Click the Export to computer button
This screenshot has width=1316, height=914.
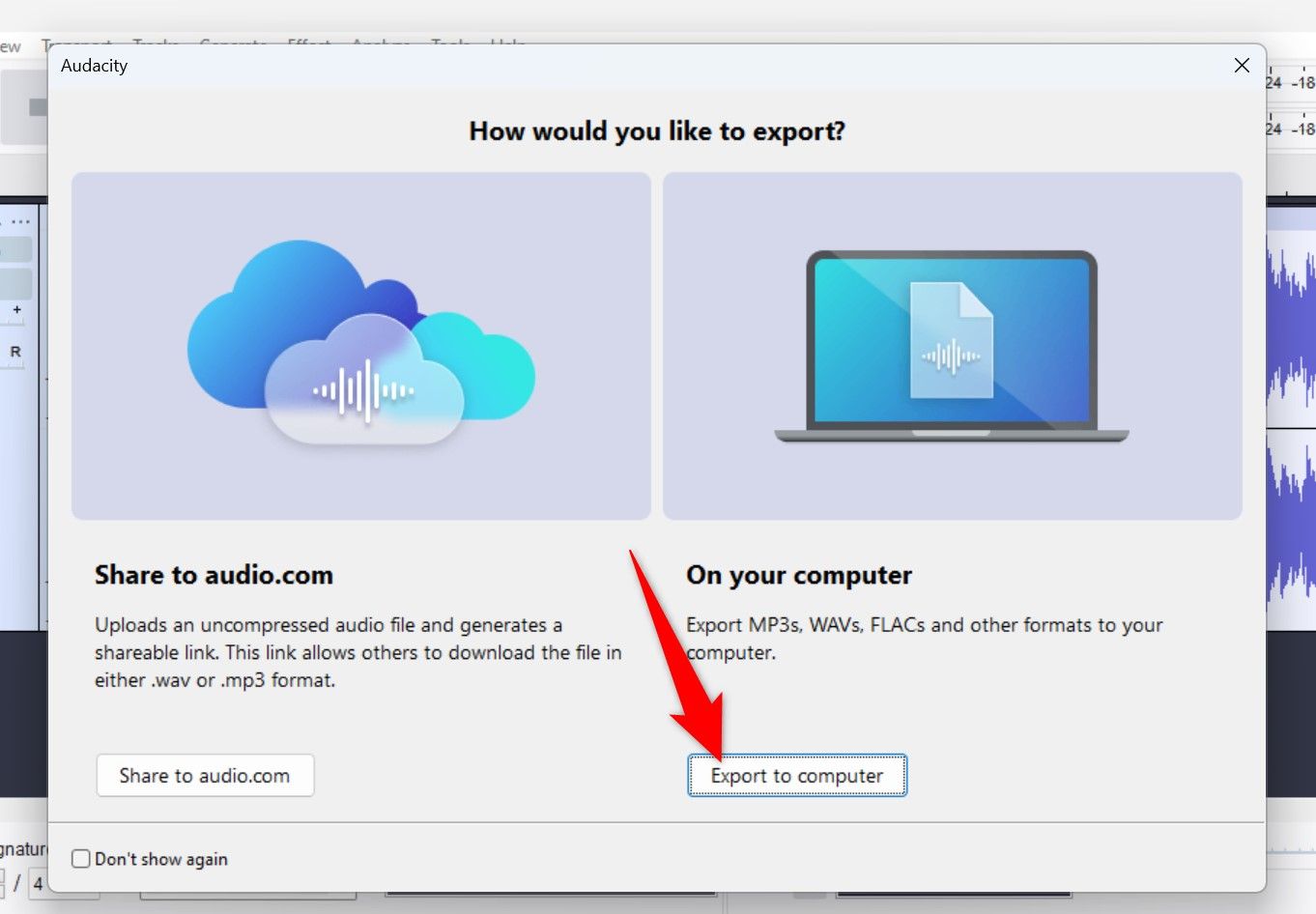point(797,776)
